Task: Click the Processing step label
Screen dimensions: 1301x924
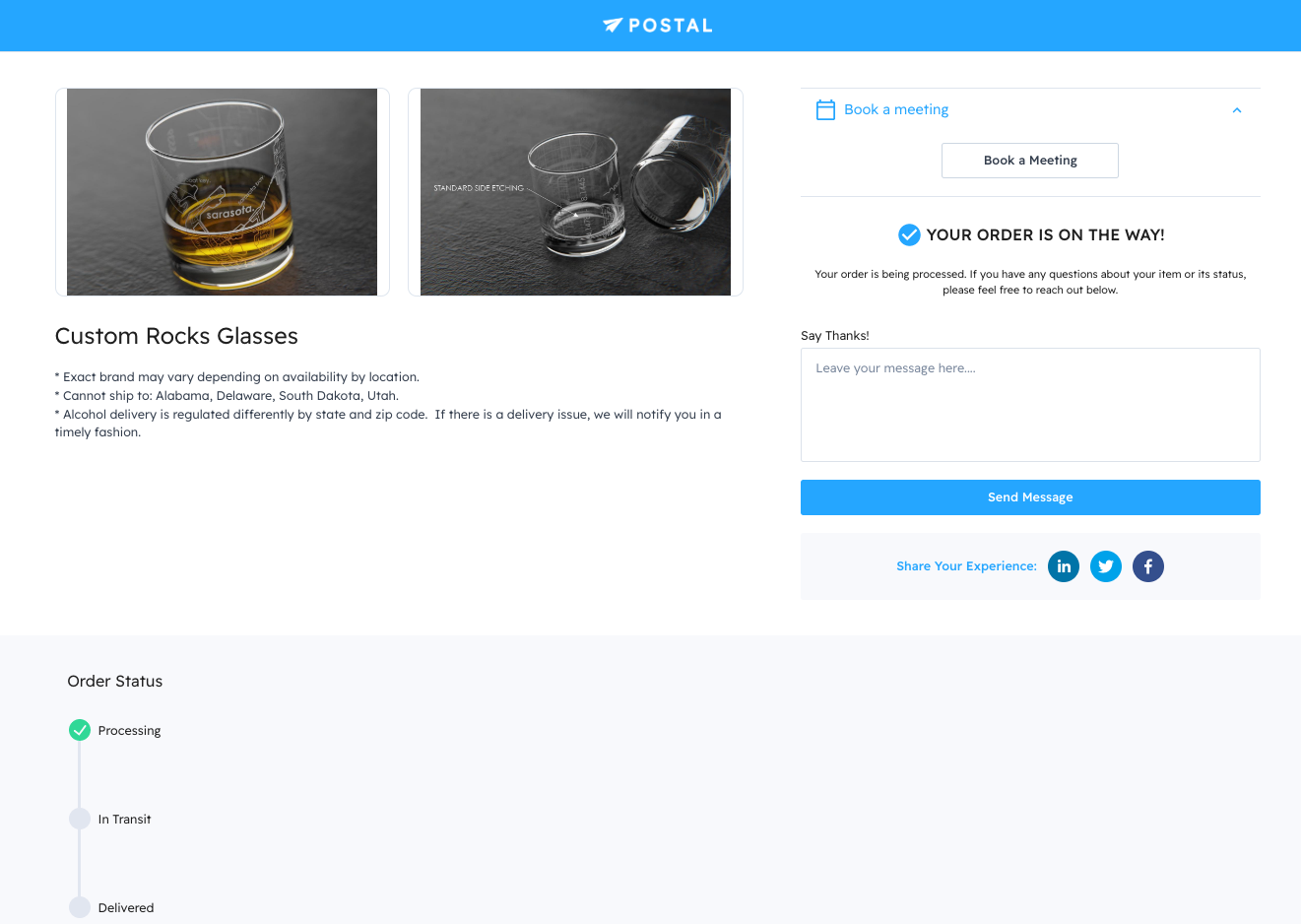Action: click(129, 731)
